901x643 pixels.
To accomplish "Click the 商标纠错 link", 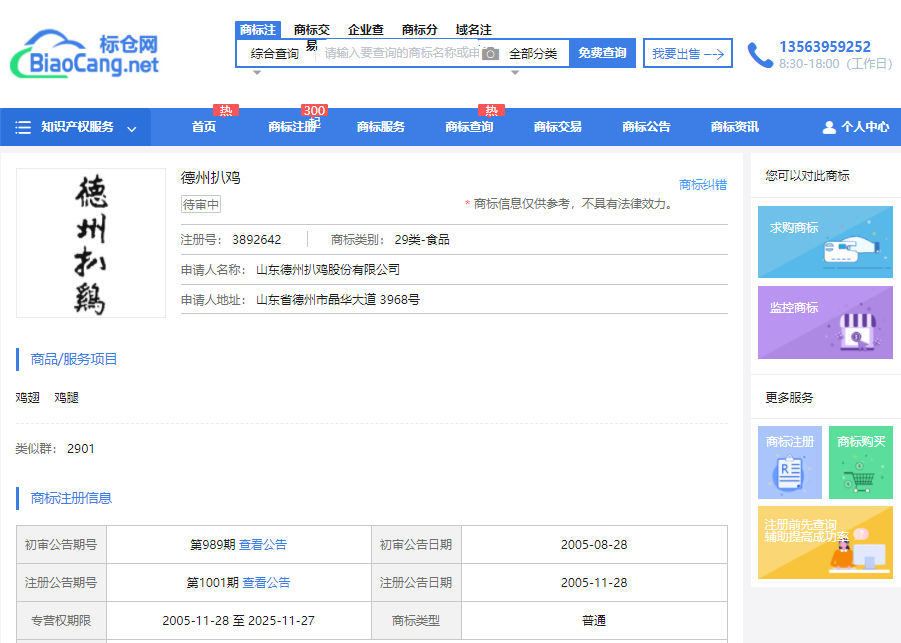I will coord(702,185).
